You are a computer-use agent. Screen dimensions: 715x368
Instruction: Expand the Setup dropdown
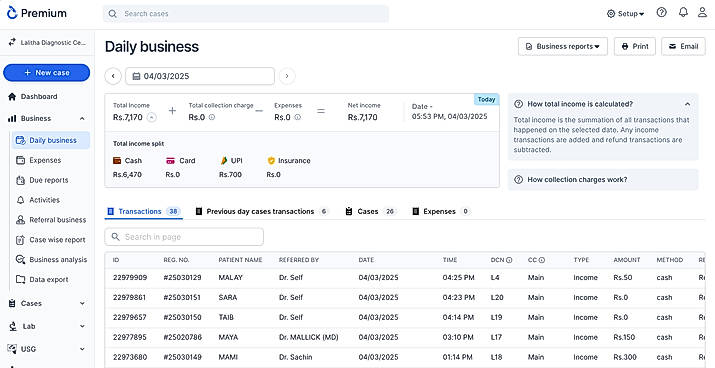(625, 14)
